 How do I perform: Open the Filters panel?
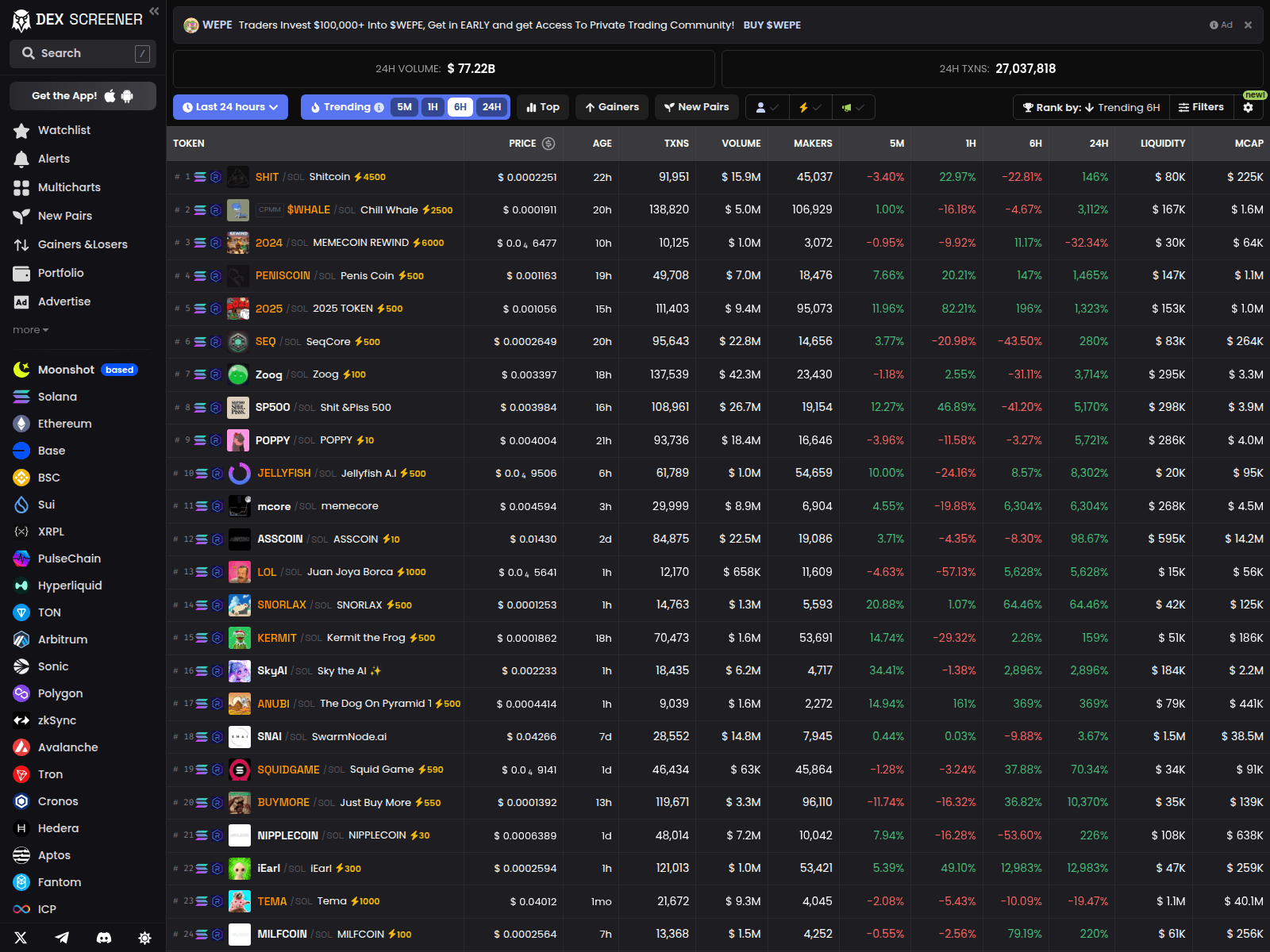click(x=1201, y=107)
